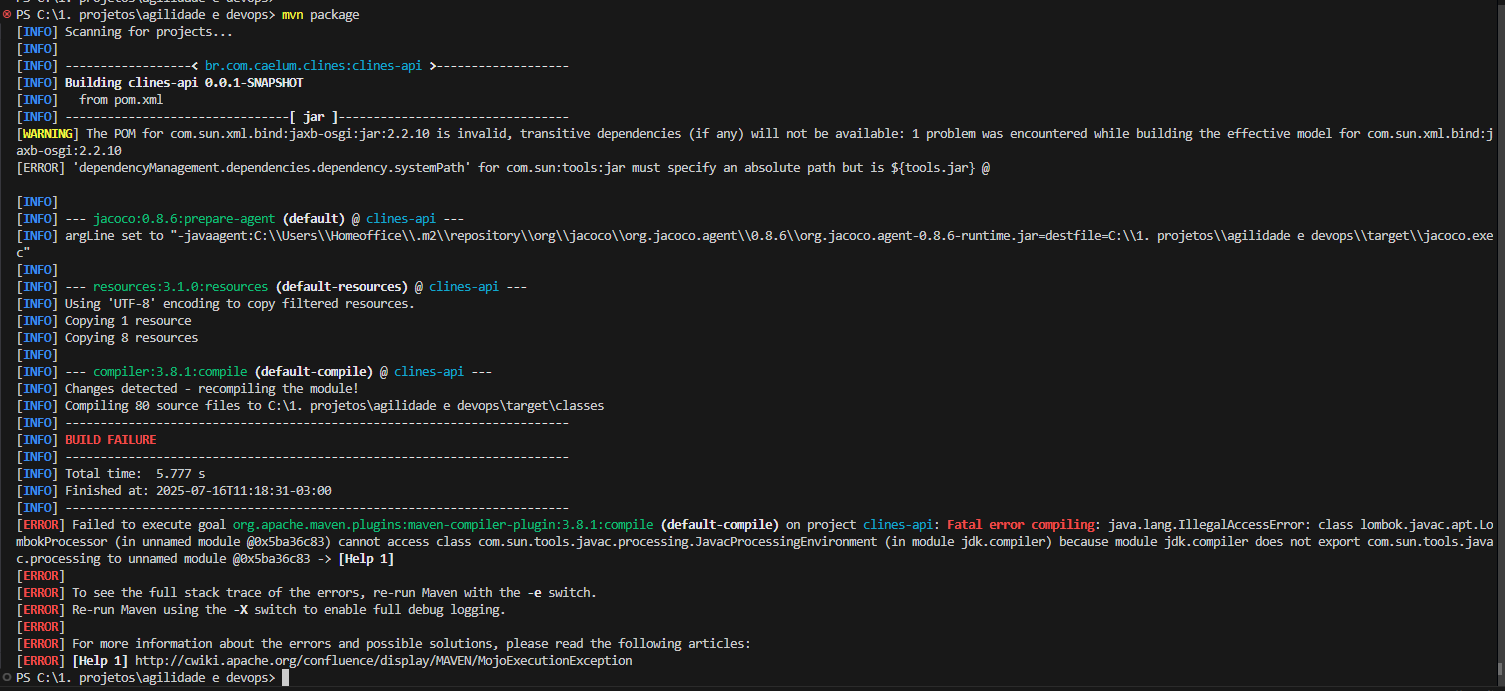Click the "Copying 1 resource" line
This screenshot has width=1505, height=691.
click(128, 321)
